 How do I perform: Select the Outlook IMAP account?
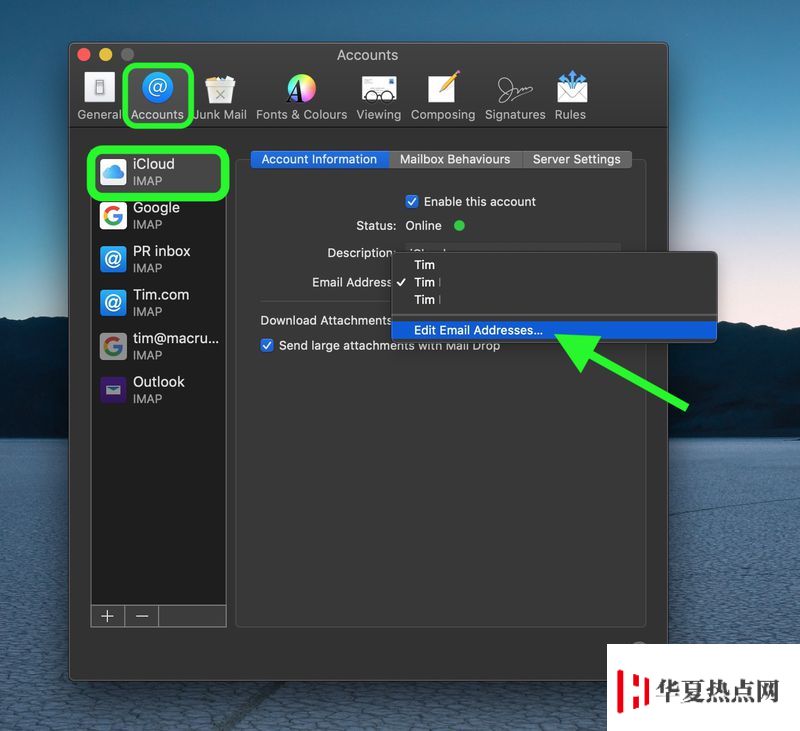coord(158,390)
